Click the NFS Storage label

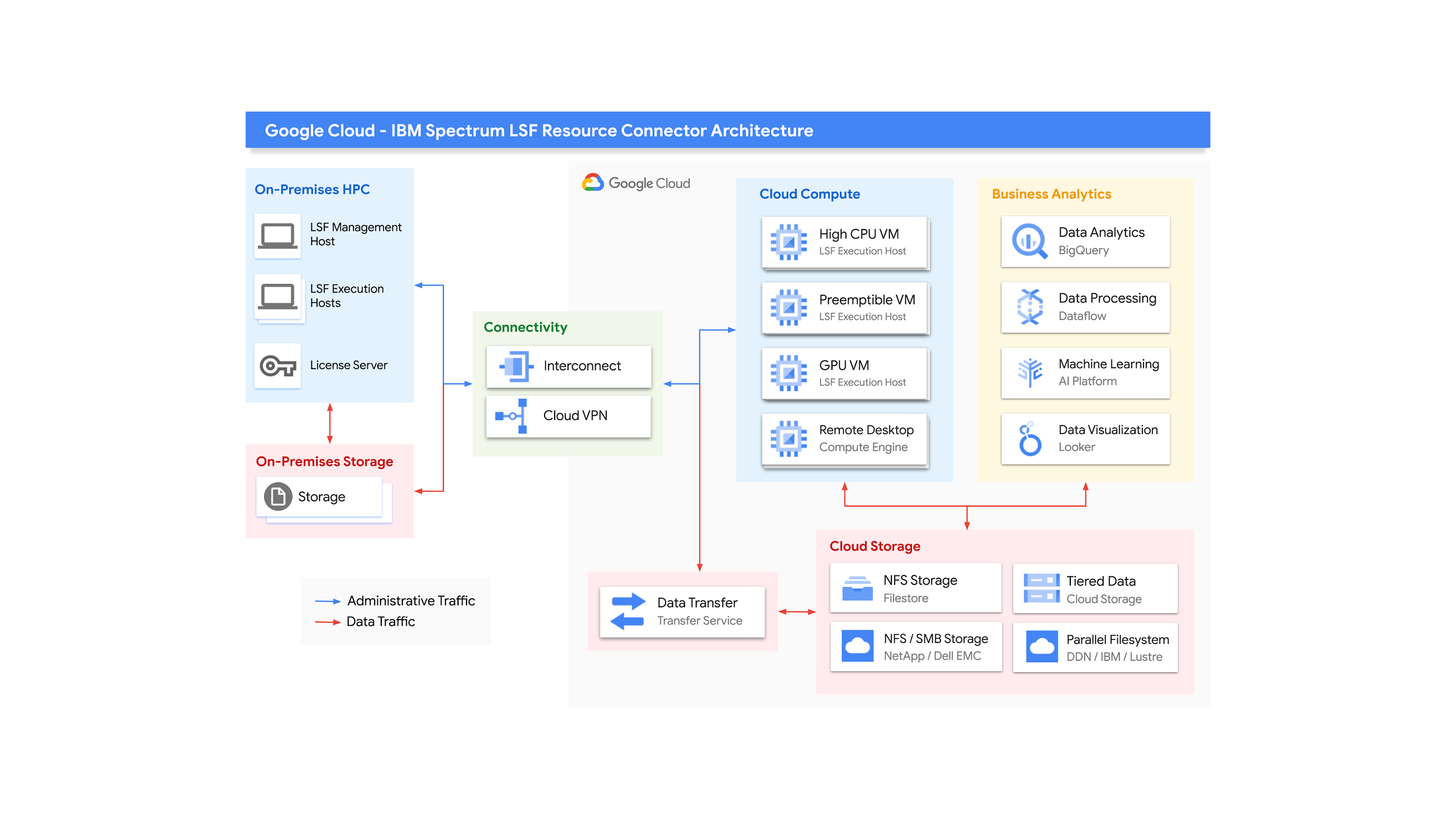click(920, 580)
